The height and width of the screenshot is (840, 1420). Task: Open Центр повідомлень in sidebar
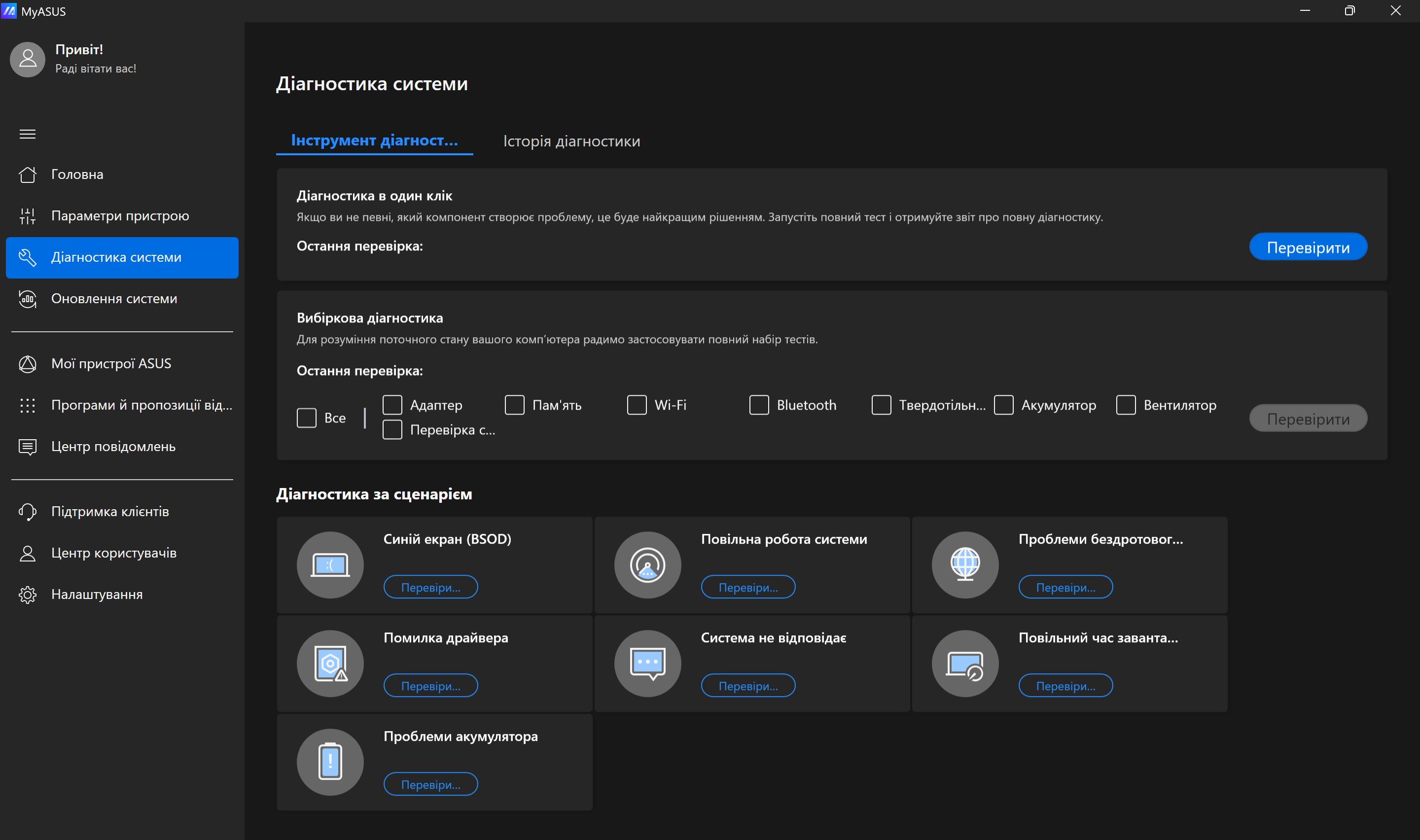point(113,447)
